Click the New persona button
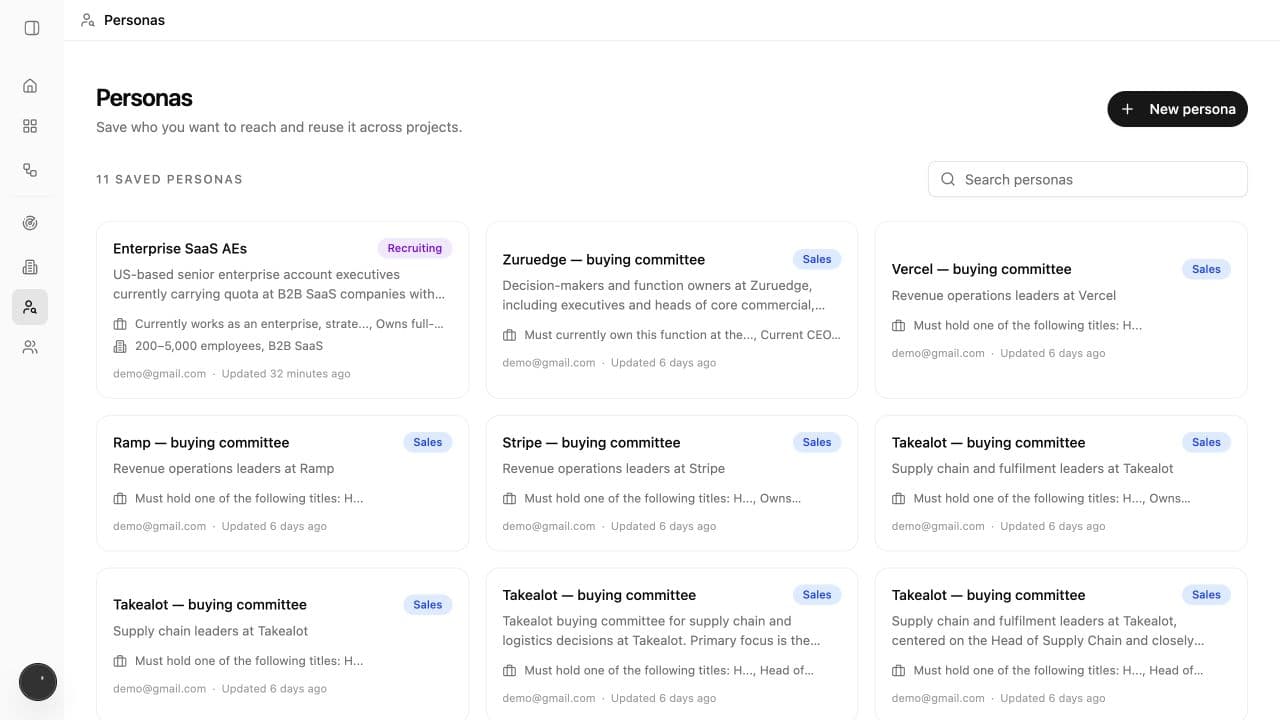Screen dimensions: 1280x720 (x=1177, y=109)
